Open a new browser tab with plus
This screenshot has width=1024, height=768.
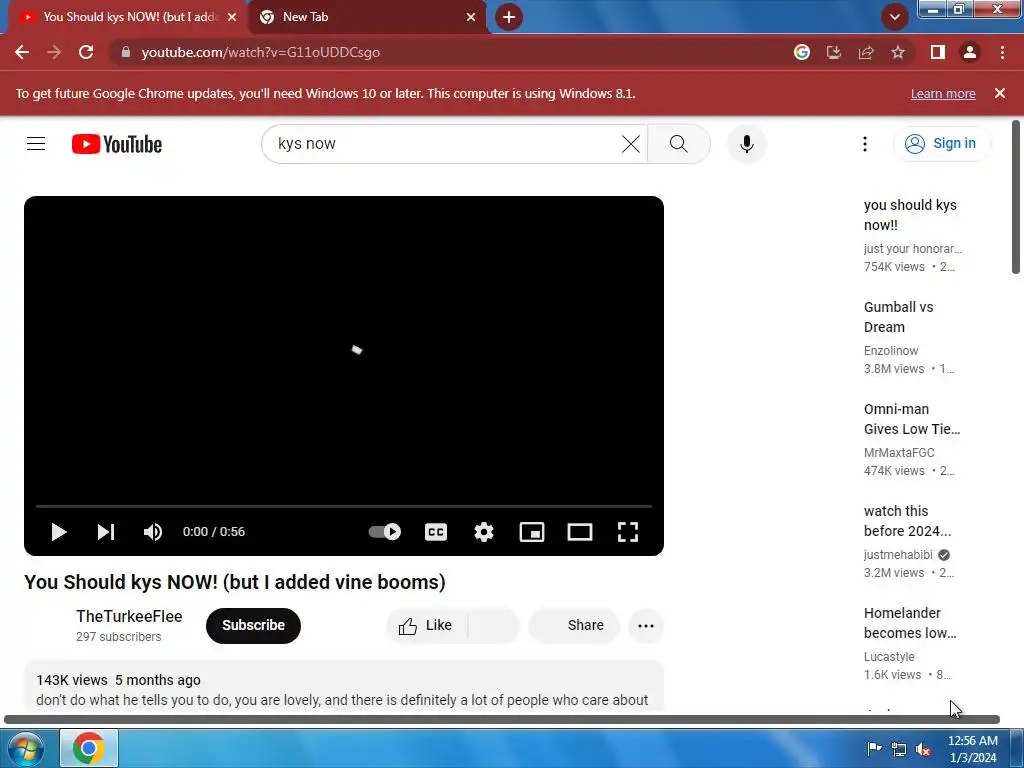[509, 17]
